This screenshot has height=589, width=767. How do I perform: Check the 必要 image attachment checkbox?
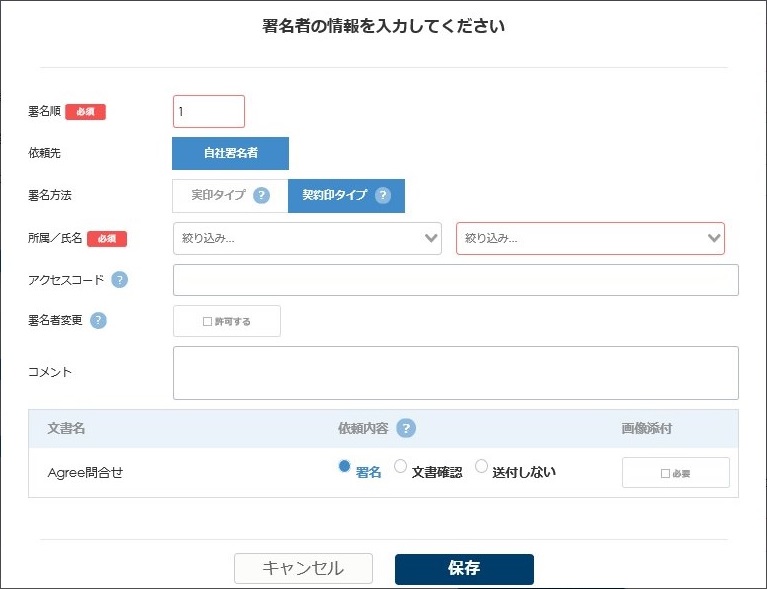tap(665, 474)
